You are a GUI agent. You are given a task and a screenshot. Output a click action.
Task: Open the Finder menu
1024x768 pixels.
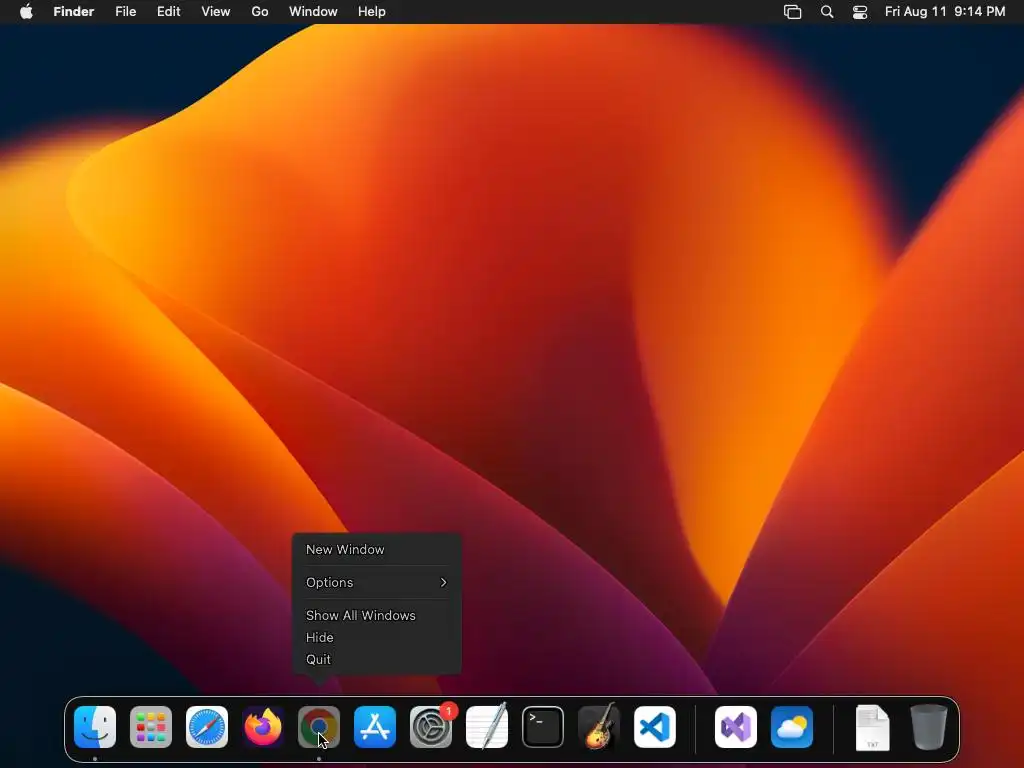click(x=74, y=12)
